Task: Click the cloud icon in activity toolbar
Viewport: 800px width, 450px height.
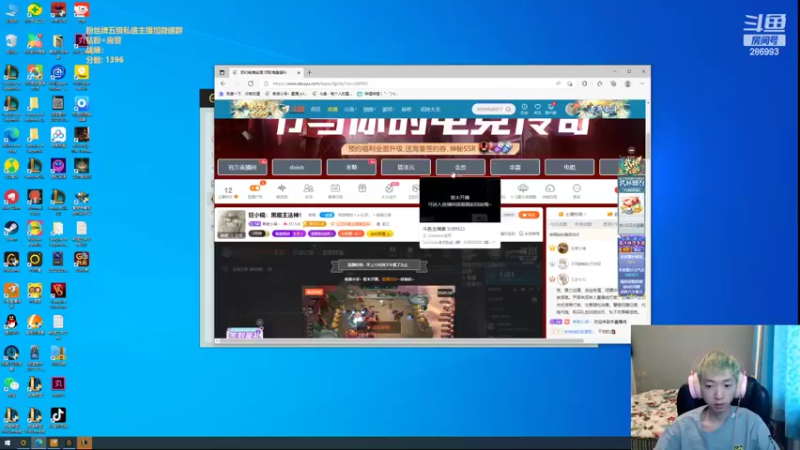Action: (x=523, y=190)
